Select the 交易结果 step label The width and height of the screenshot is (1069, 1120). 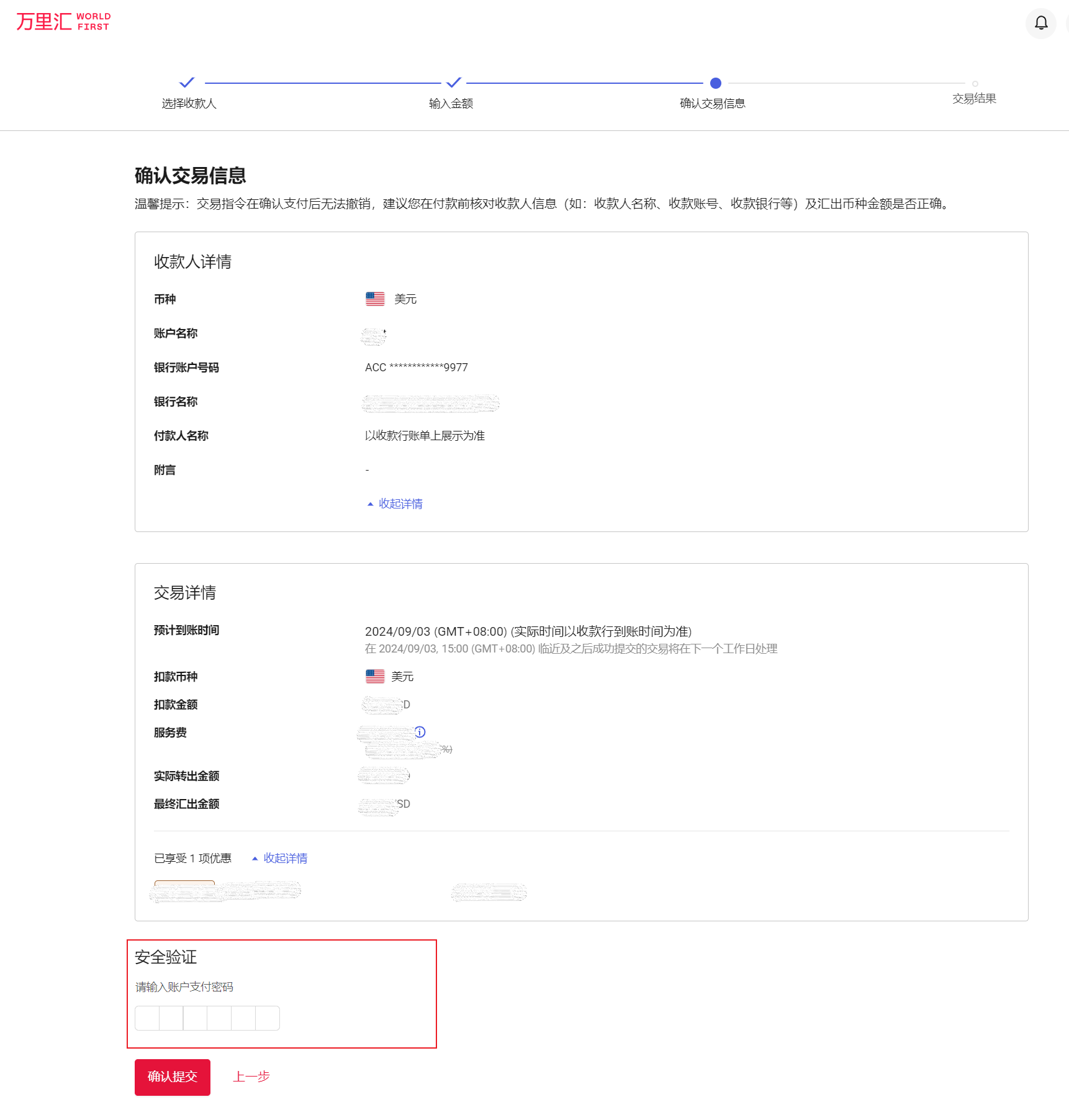tap(975, 99)
